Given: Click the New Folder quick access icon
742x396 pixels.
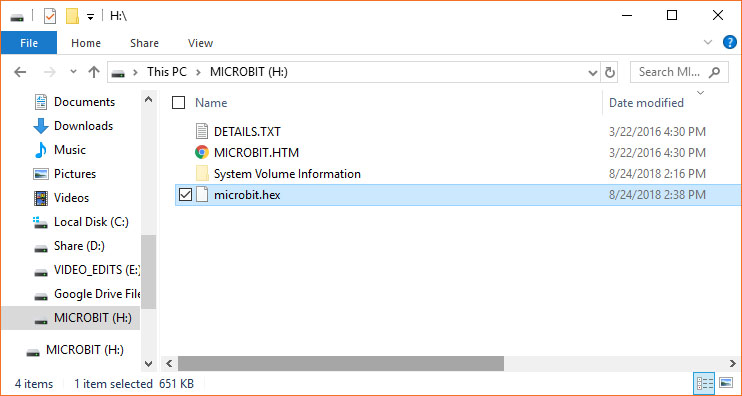Looking at the screenshot, I should 72,17.
